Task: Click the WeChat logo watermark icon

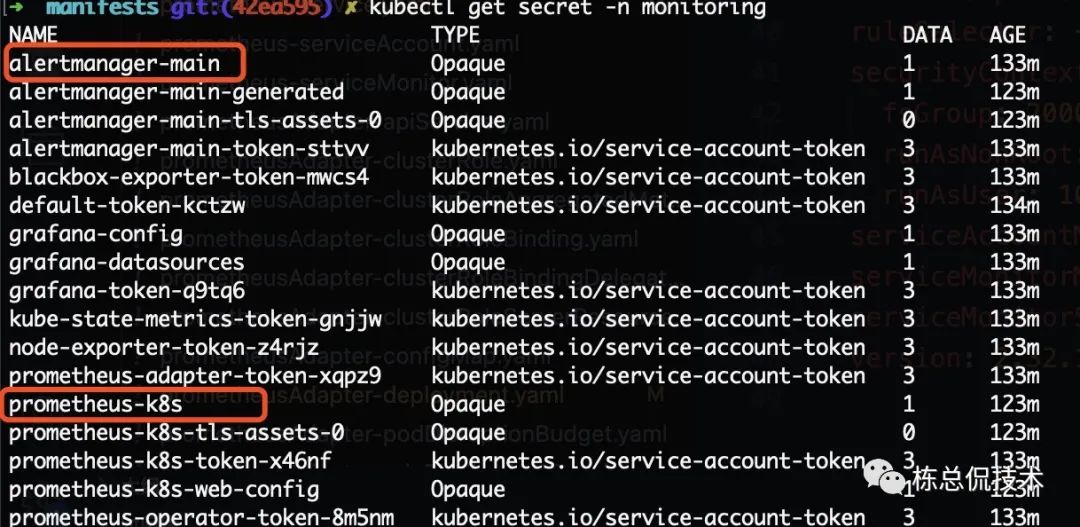Action: point(892,472)
